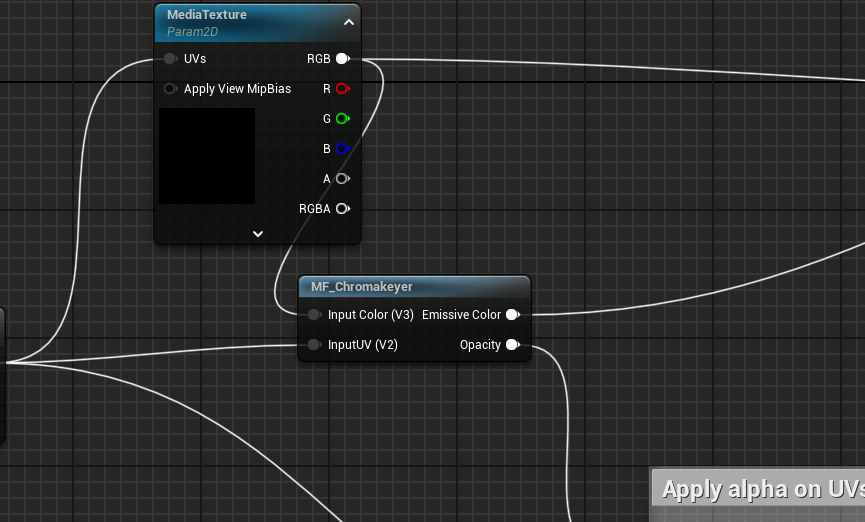Select the Apply alpha on UVs comment
The height and width of the screenshot is (522, 865).
coord(759,488)
